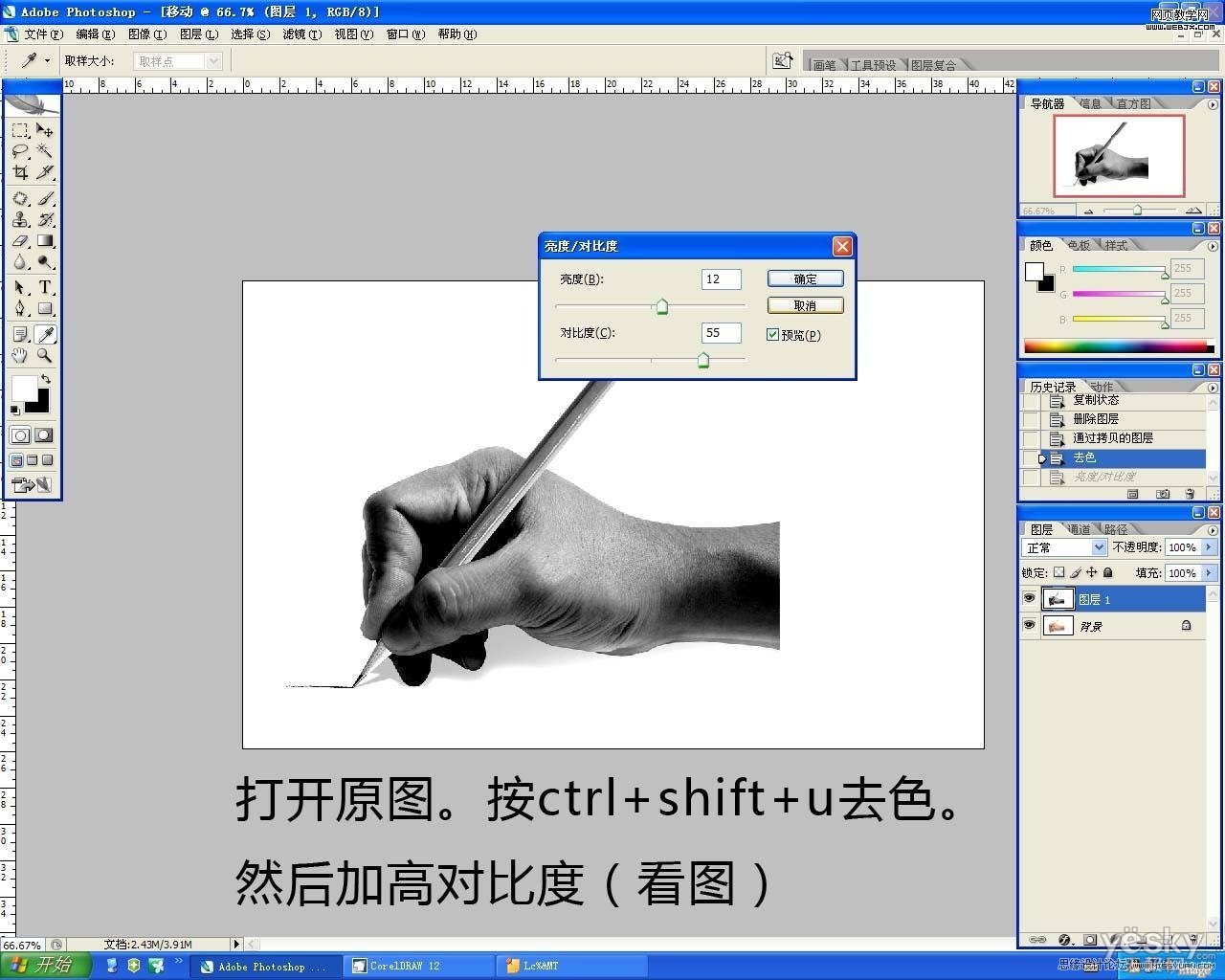Click 取消 to cancel Brightness/Contrast
1225x980 pixels.
[805, 305]
